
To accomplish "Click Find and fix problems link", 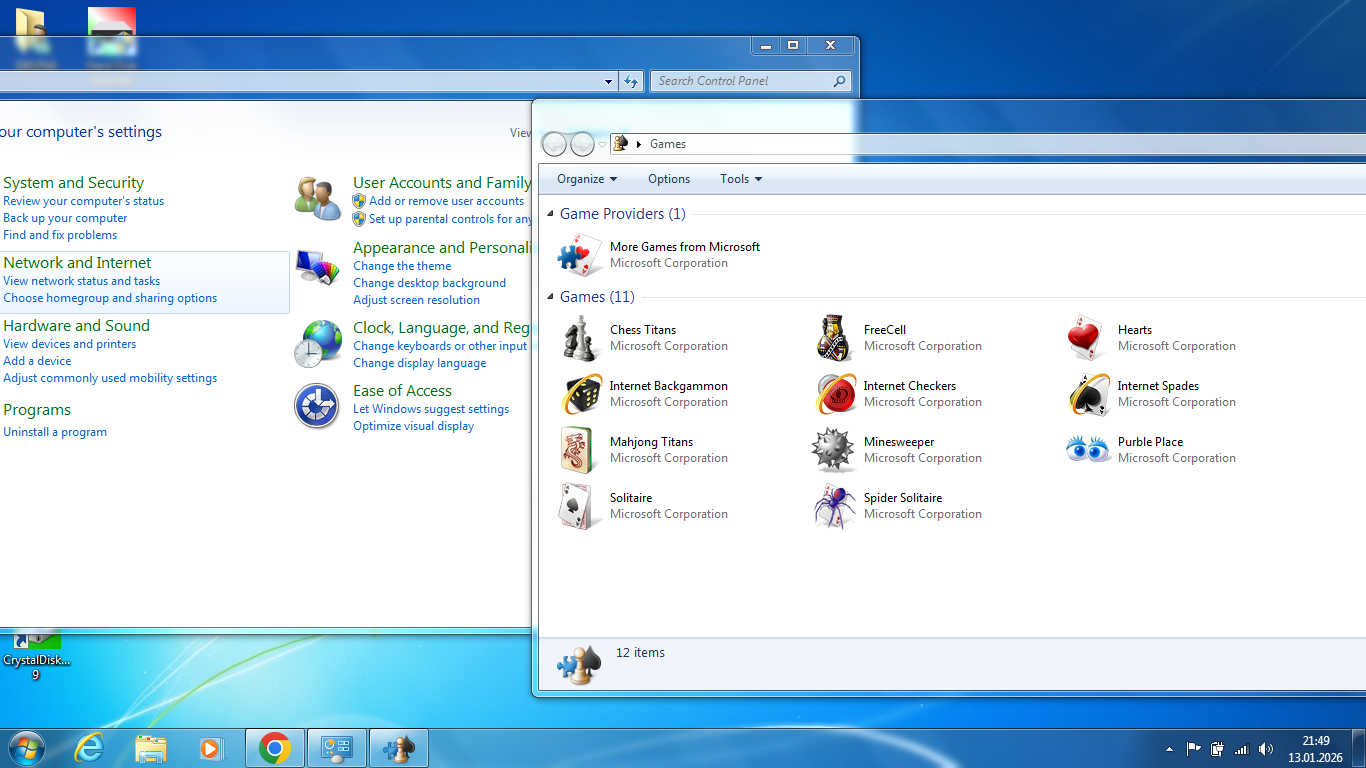I will 60,235.
